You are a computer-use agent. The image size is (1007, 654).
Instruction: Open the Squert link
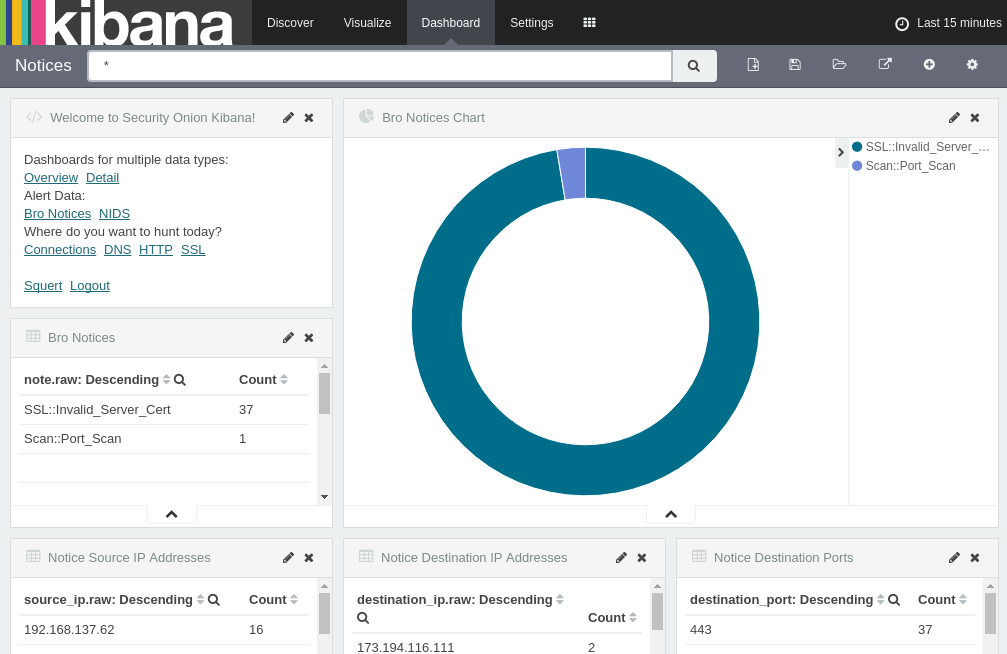(43, 285)
